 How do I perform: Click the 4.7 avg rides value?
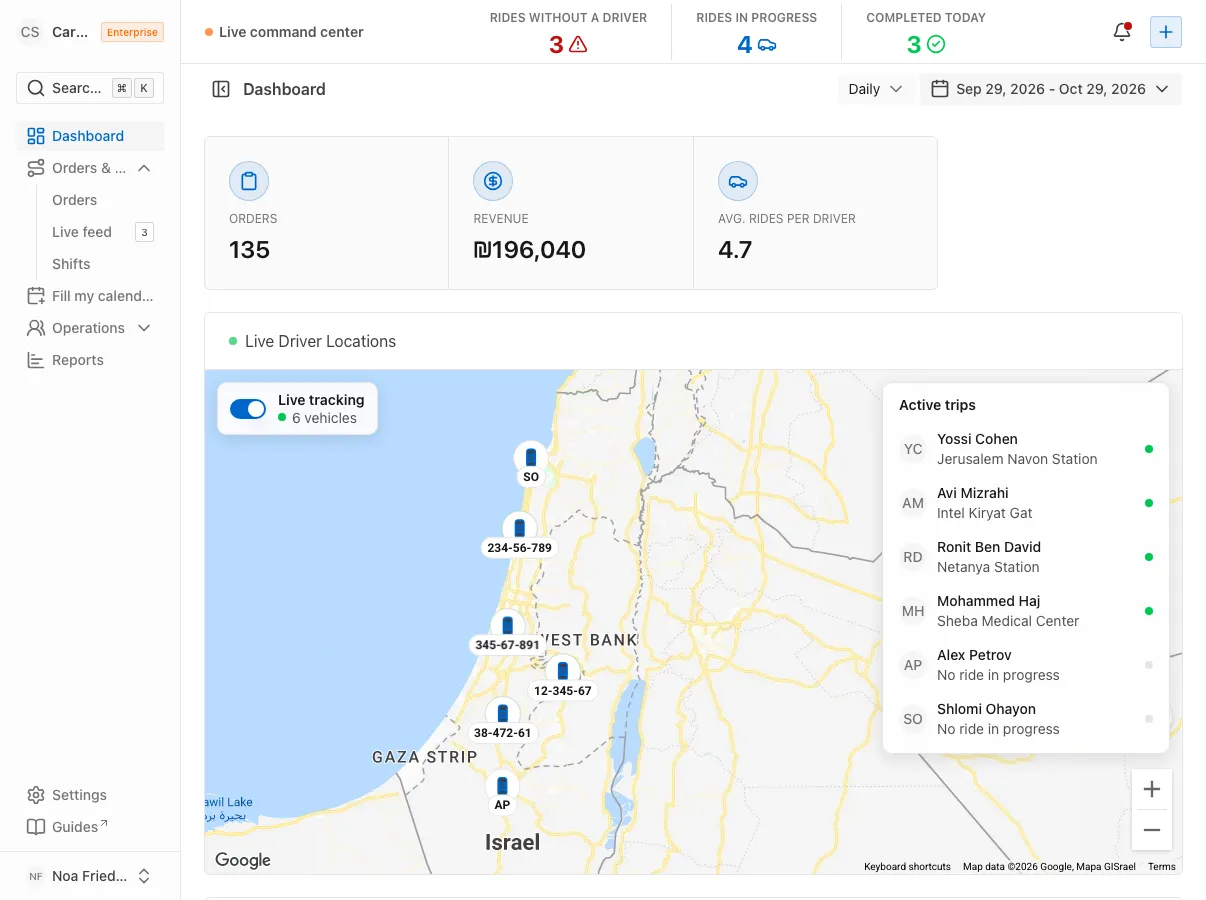tap(735, 250)
